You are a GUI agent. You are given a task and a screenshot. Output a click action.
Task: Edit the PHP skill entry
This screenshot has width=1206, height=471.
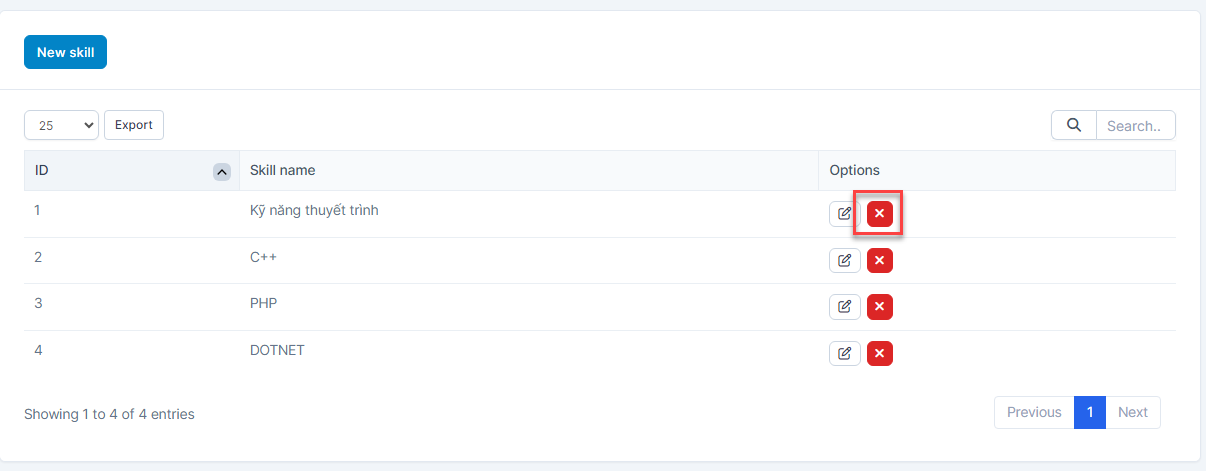pyautogui.click(x=844, y=307)
